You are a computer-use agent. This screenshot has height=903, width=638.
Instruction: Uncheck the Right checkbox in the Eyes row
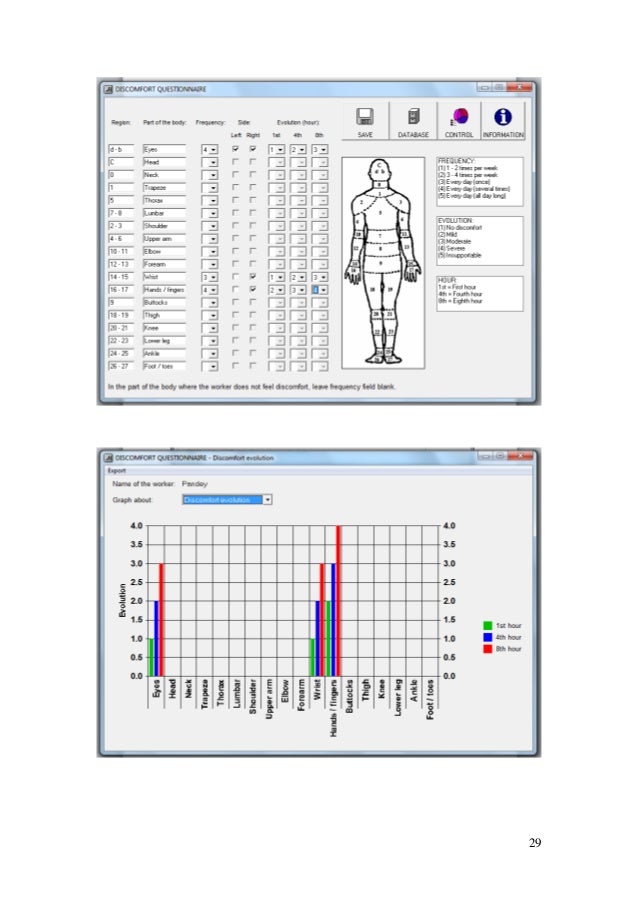coord(253,149)
